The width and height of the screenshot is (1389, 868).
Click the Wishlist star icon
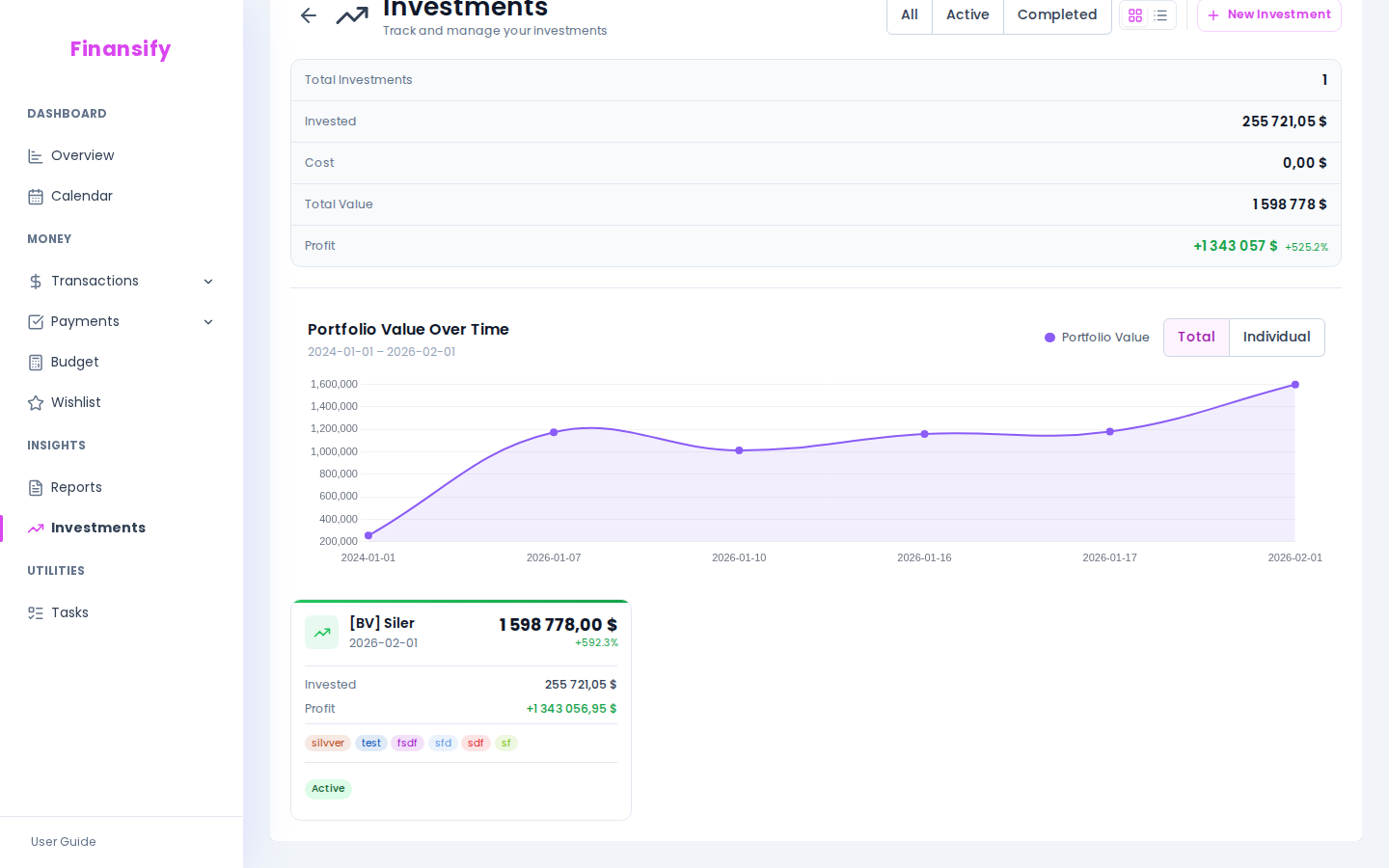[x=36, y=402]
